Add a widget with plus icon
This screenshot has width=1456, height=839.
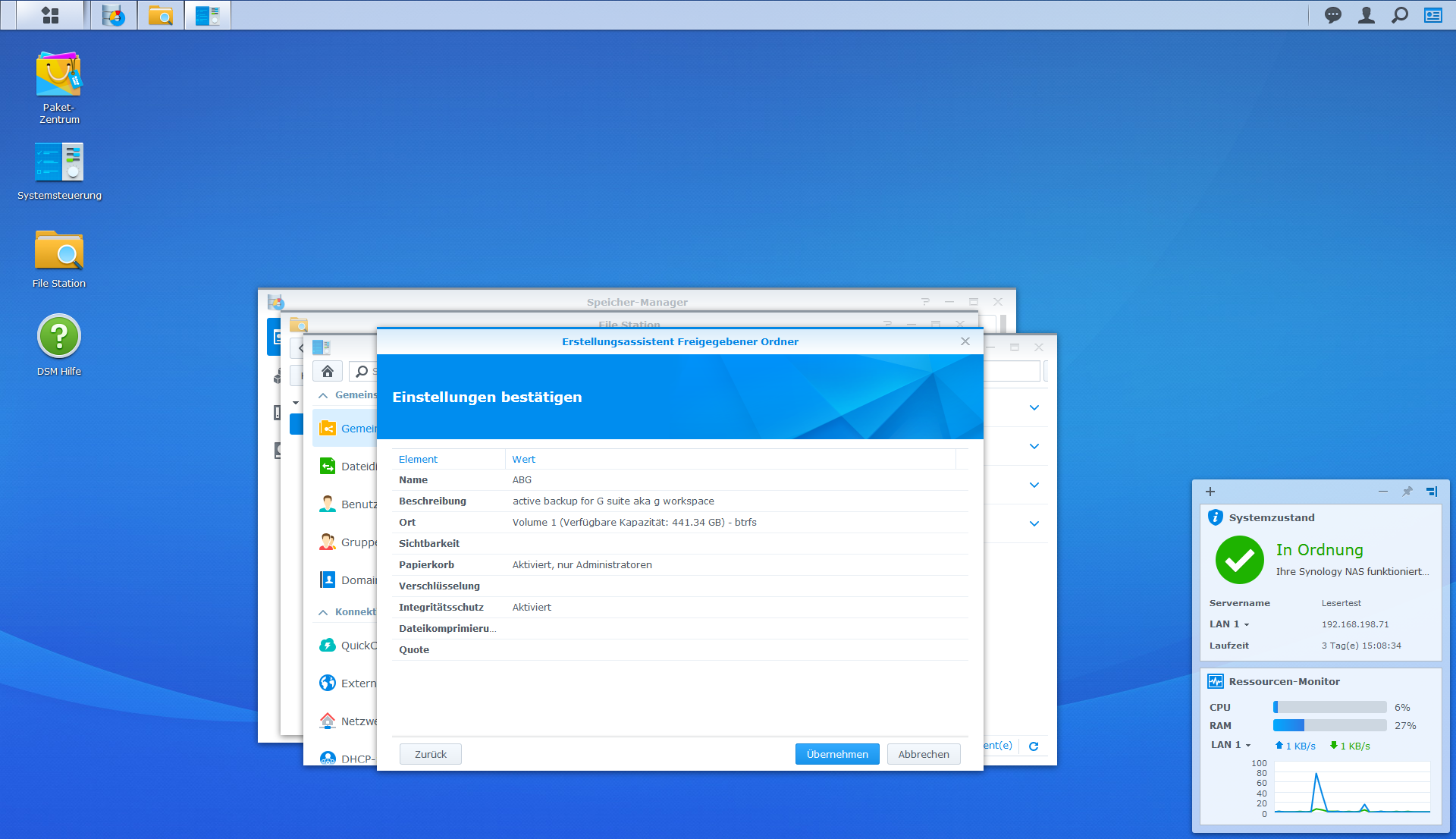pos(1210,492)
